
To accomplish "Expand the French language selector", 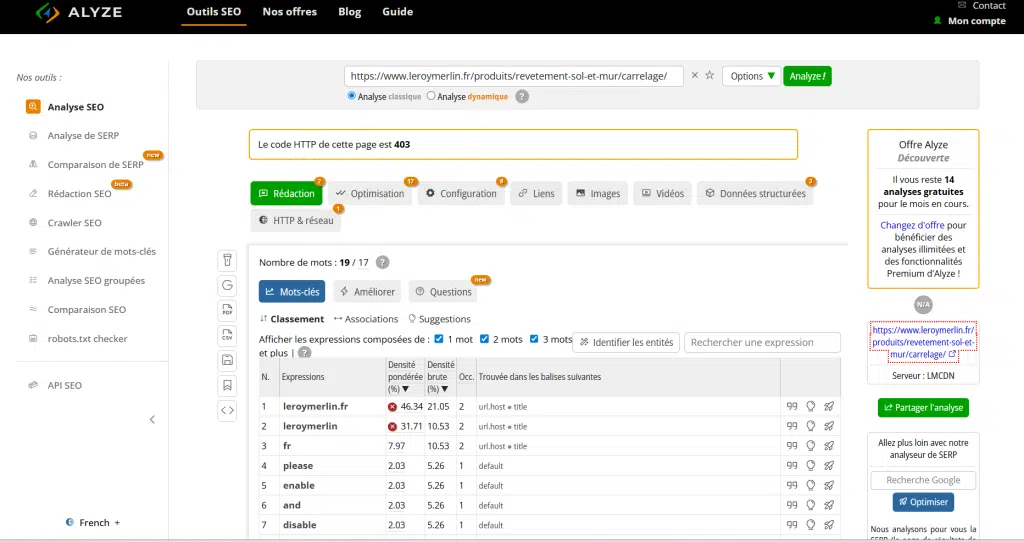I will [x=93, y=522].
